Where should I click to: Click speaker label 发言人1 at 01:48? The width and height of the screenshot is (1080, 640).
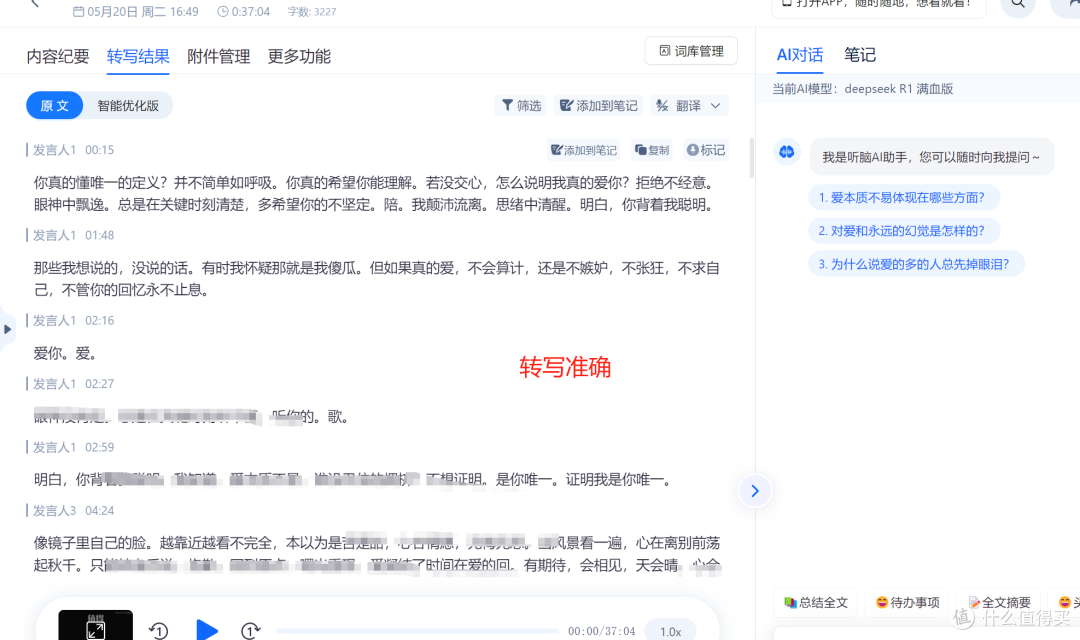[54, 235]
